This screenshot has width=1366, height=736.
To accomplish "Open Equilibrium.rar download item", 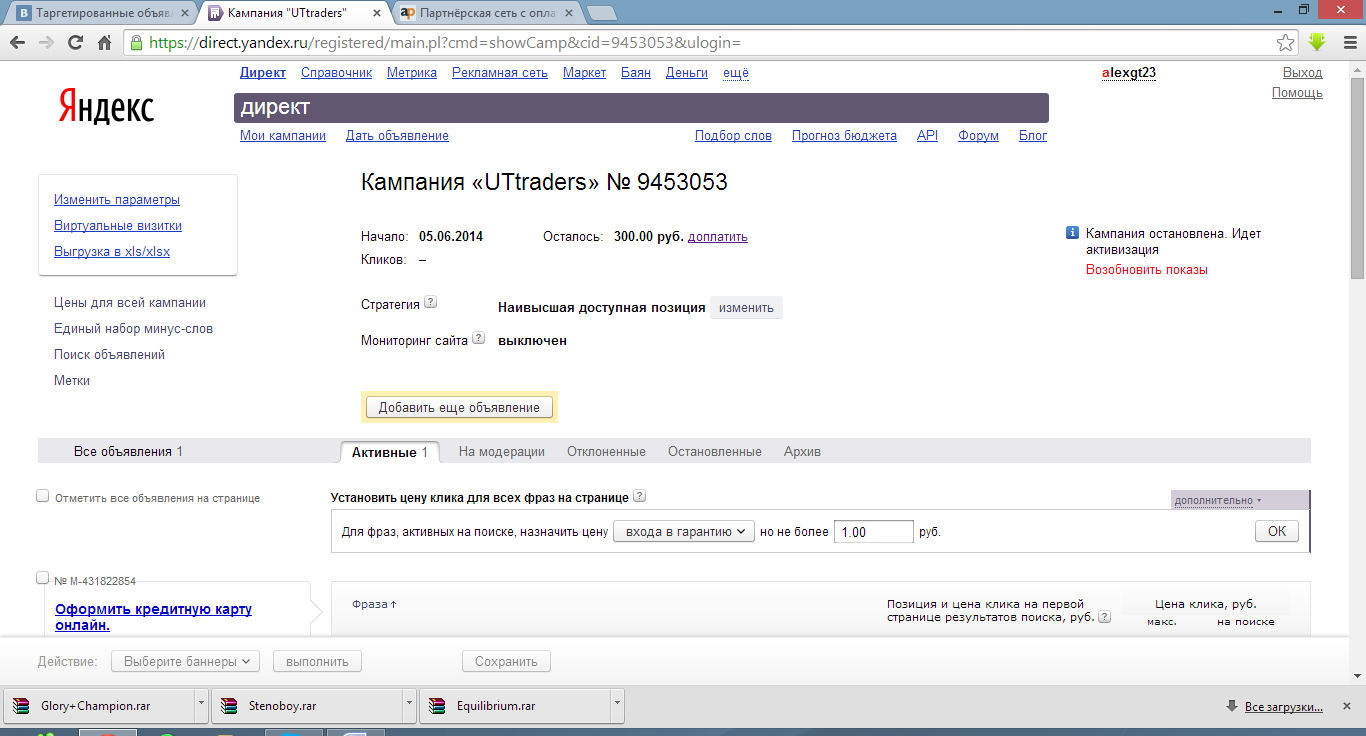I will 514,706.
